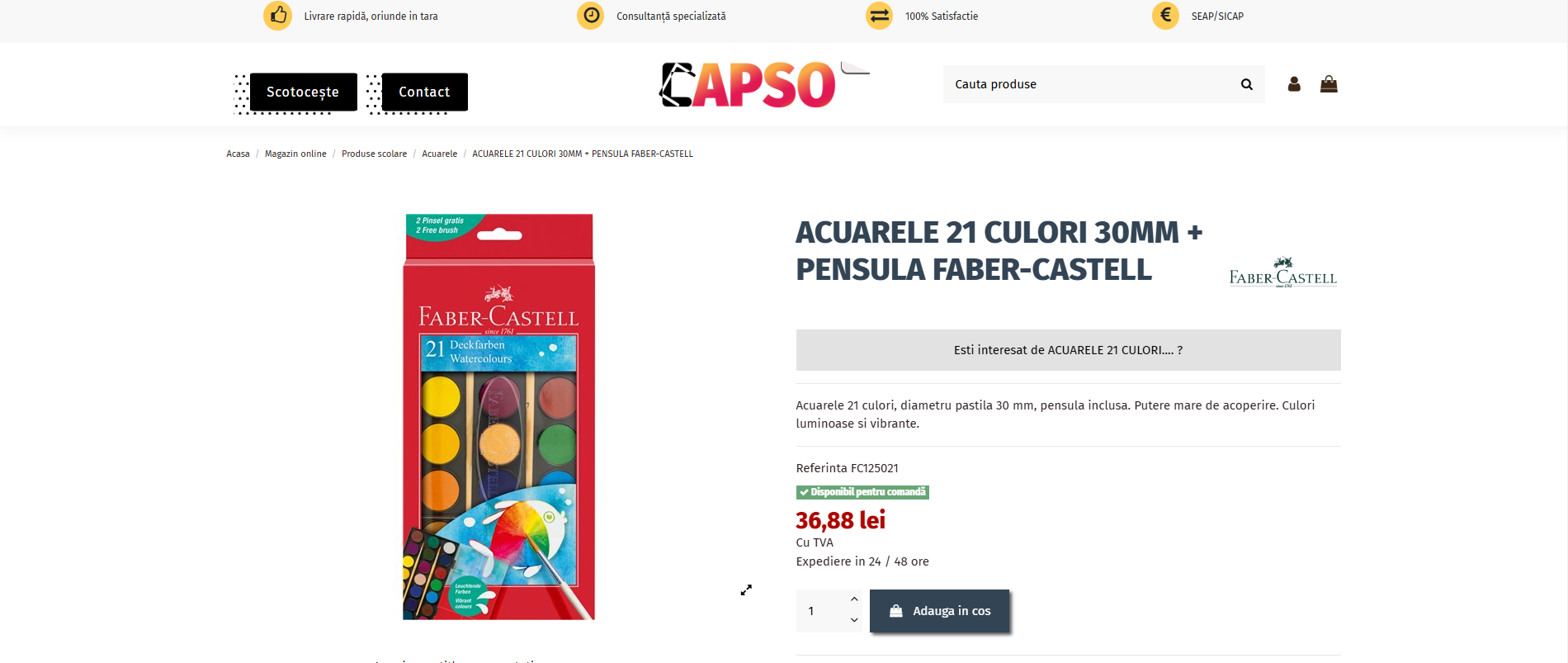This screenshot has width=1568, height=663.
Task: Click the Faber-Castell brand logo
Action: tap(1283, 272)
